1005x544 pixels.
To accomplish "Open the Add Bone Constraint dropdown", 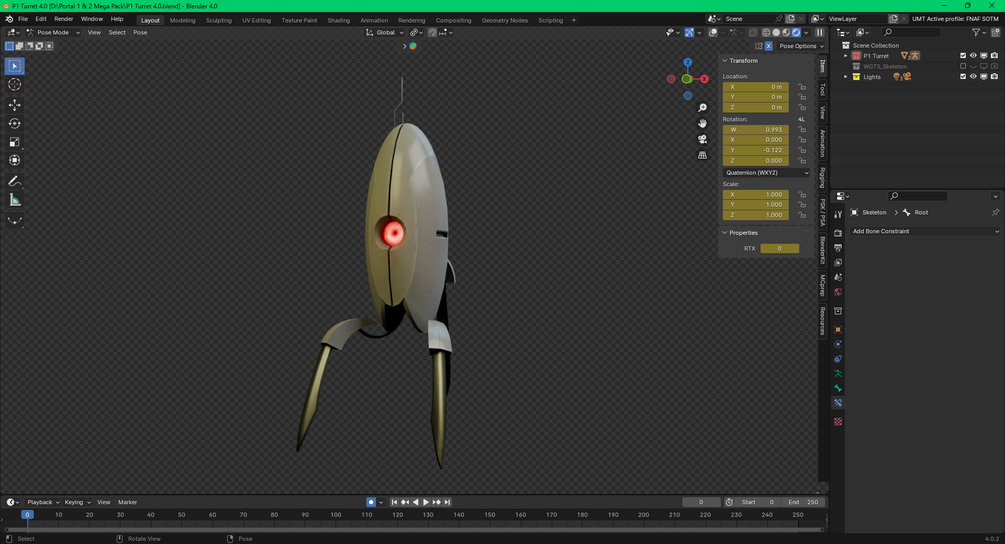I will tap(925, 231).
